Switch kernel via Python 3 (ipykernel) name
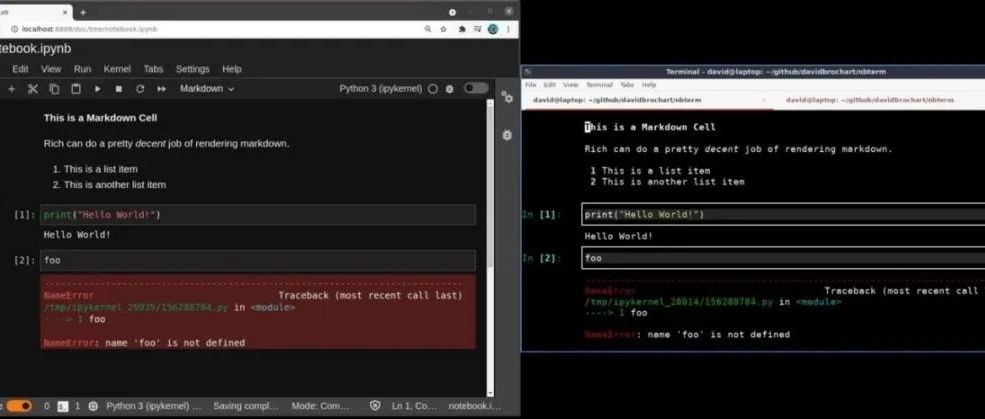Screen dimensions: 985x419 tap(382, 89)
